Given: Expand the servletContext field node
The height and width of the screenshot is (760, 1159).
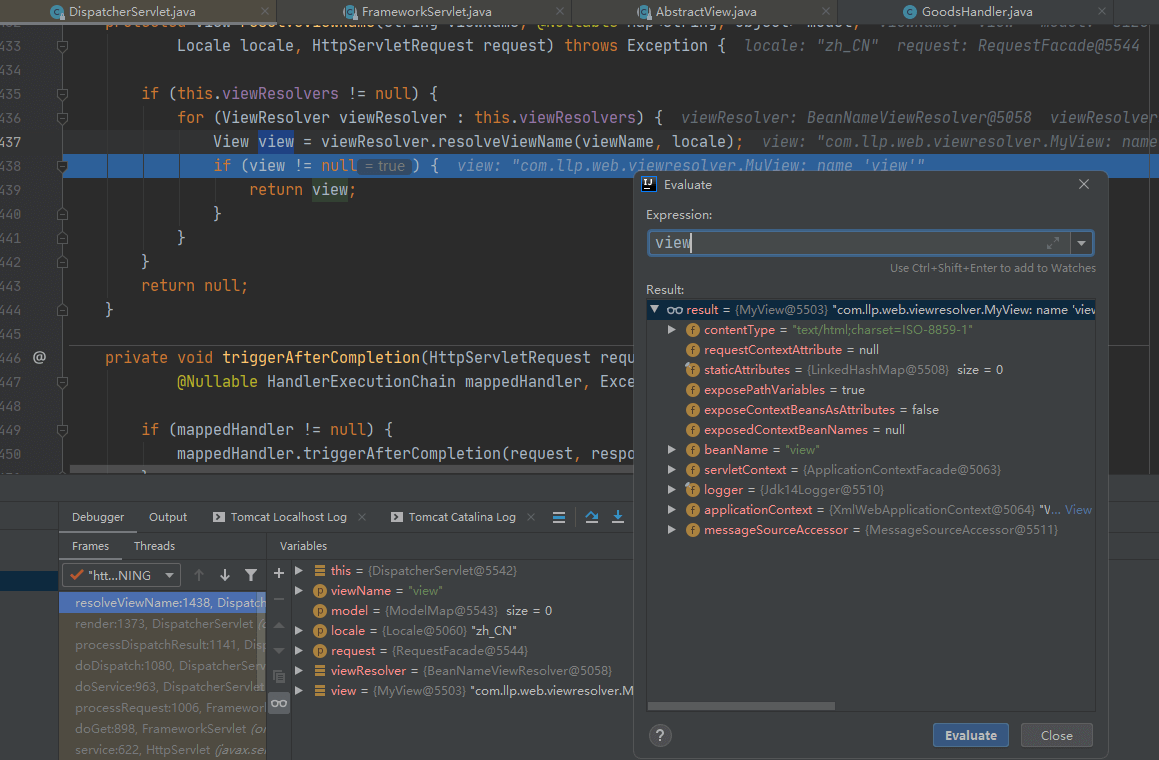Looking at the screenshot, I should click(x=671, y=469).
